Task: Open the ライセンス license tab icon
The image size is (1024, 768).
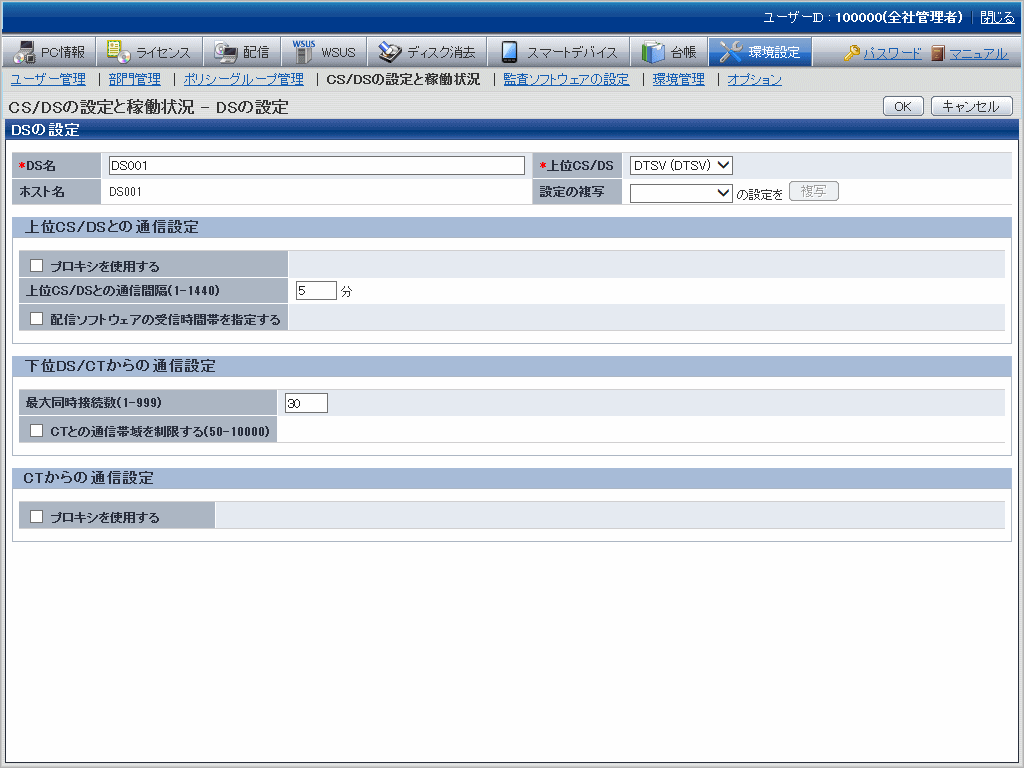Action: pyautogui.click(x=119, y=52)
